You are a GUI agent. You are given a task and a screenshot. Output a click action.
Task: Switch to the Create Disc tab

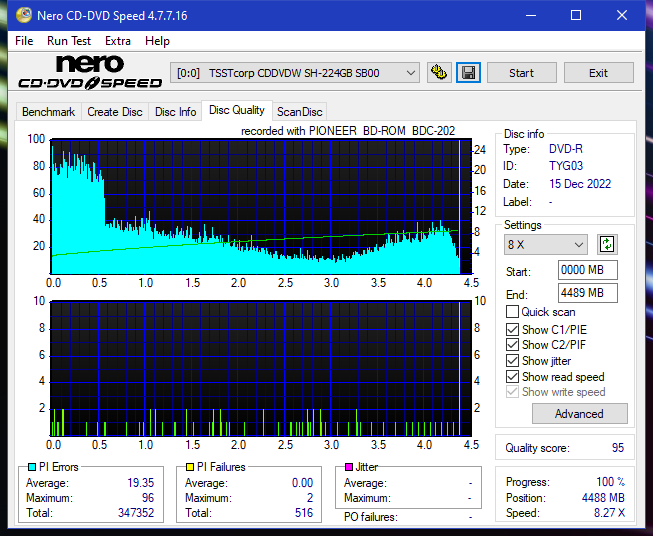point(115,112)
